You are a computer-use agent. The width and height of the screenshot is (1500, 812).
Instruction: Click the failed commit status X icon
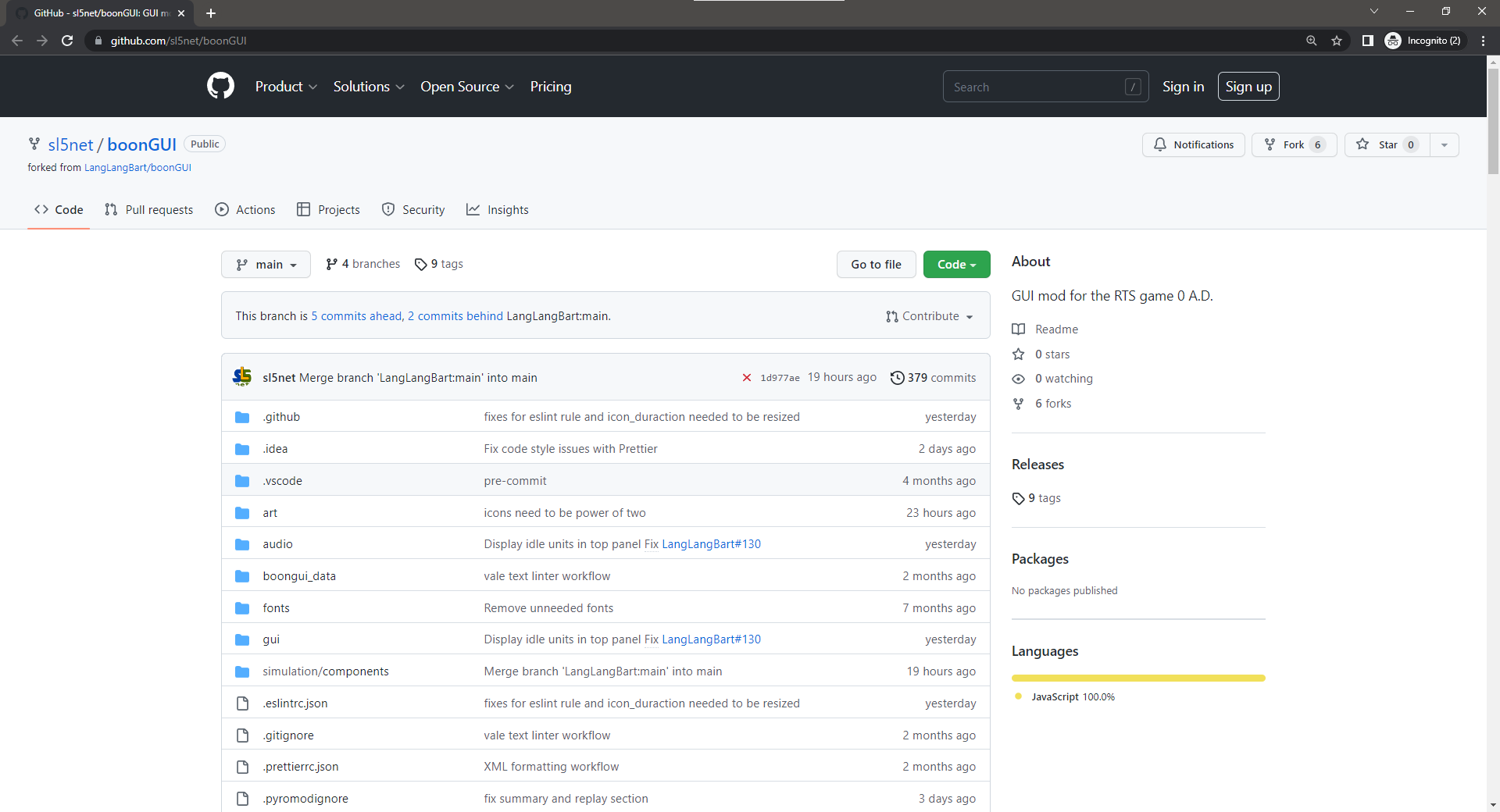747,378
